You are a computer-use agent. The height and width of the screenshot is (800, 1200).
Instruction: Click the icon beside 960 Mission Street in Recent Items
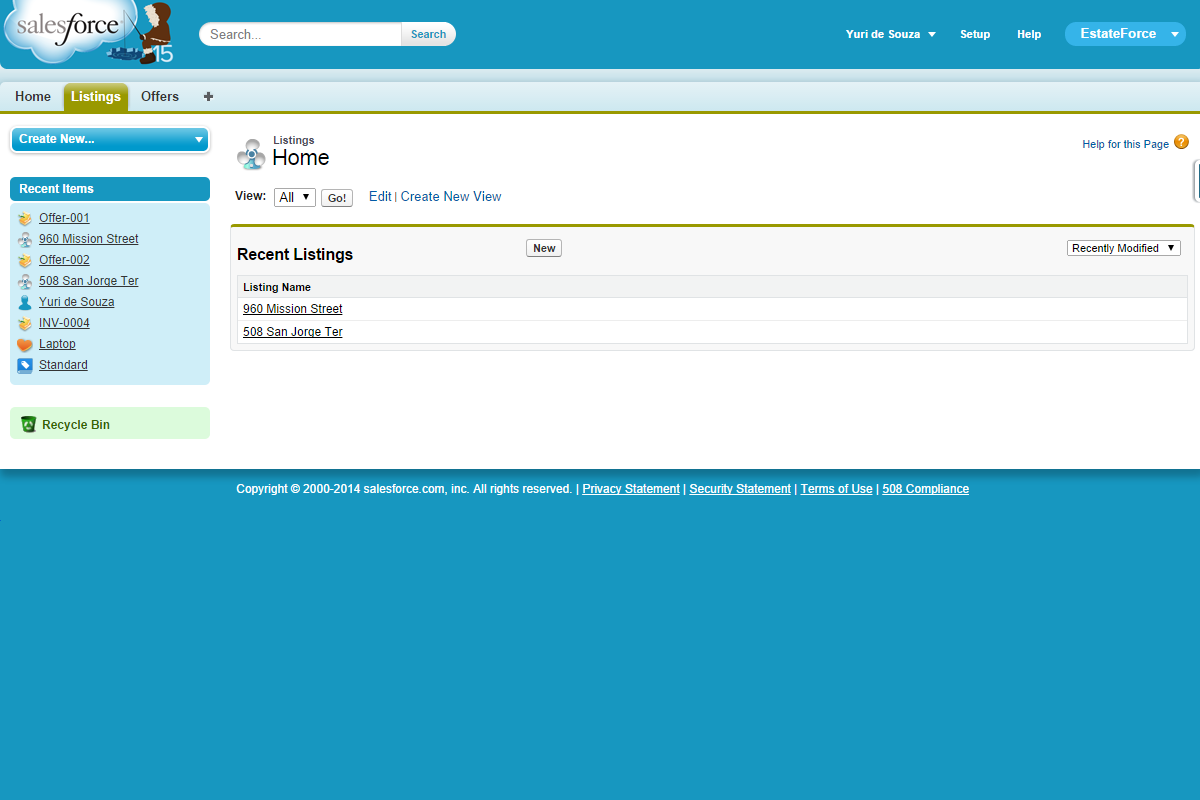tap(25, 239)
